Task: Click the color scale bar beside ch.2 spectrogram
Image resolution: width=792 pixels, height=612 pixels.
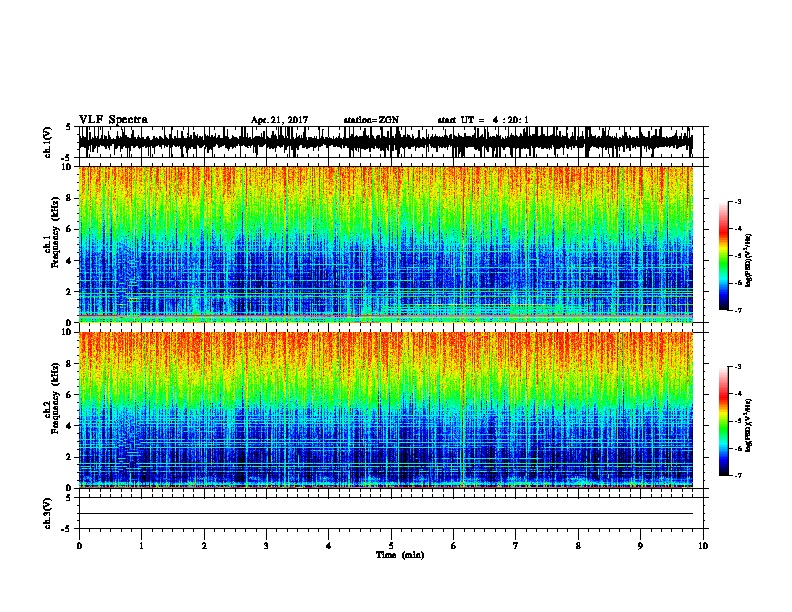Action: [724, 421]
